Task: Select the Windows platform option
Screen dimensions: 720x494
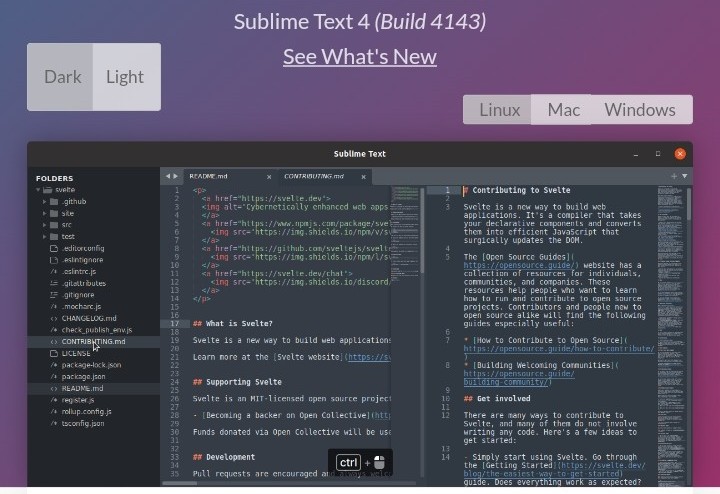Action: (x=641, y=110)
